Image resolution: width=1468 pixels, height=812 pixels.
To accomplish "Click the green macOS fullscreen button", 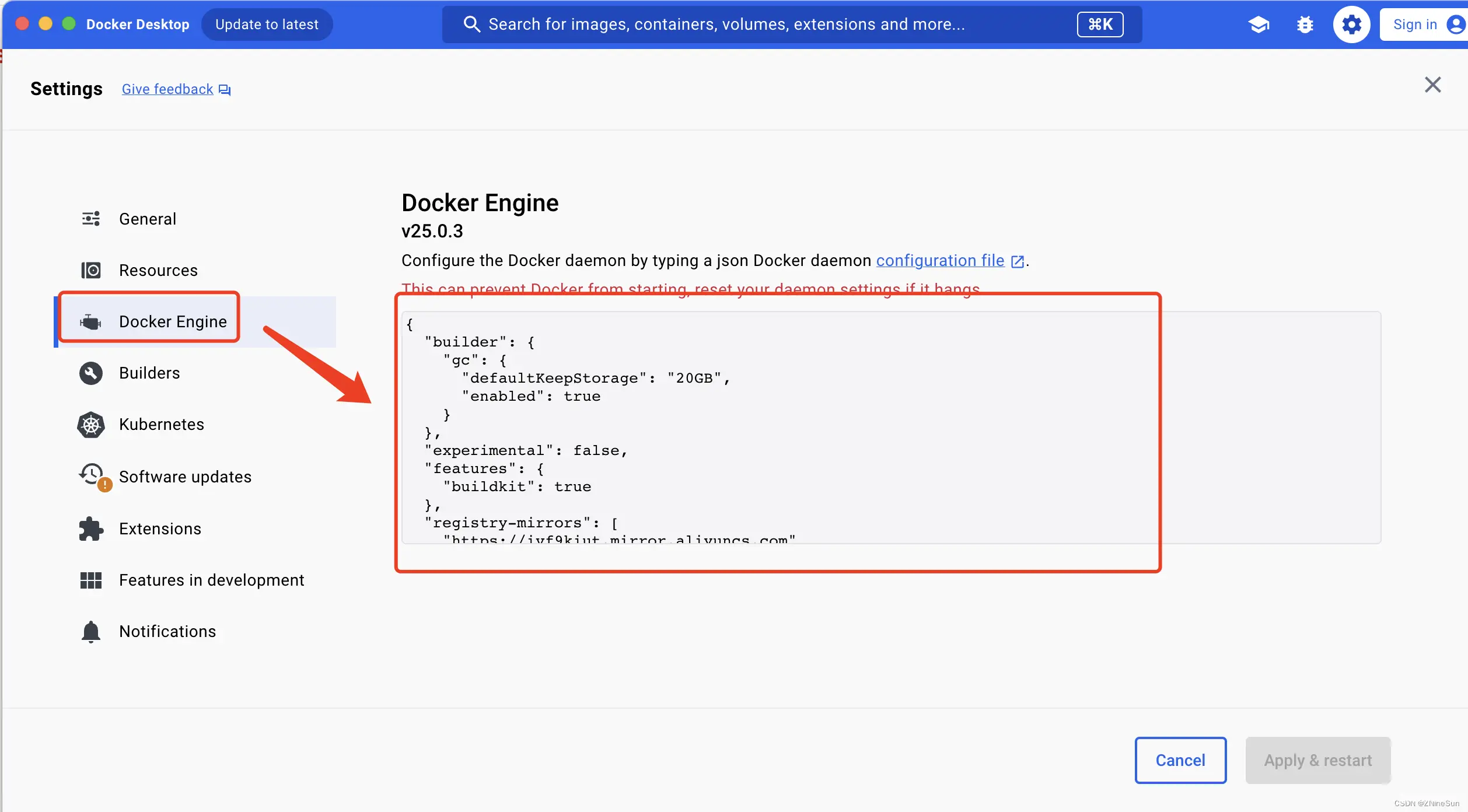I will (x=69, y=24).
